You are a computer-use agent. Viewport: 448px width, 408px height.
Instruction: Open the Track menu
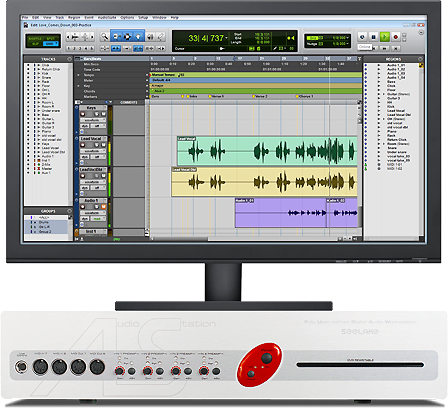point(59,17)
